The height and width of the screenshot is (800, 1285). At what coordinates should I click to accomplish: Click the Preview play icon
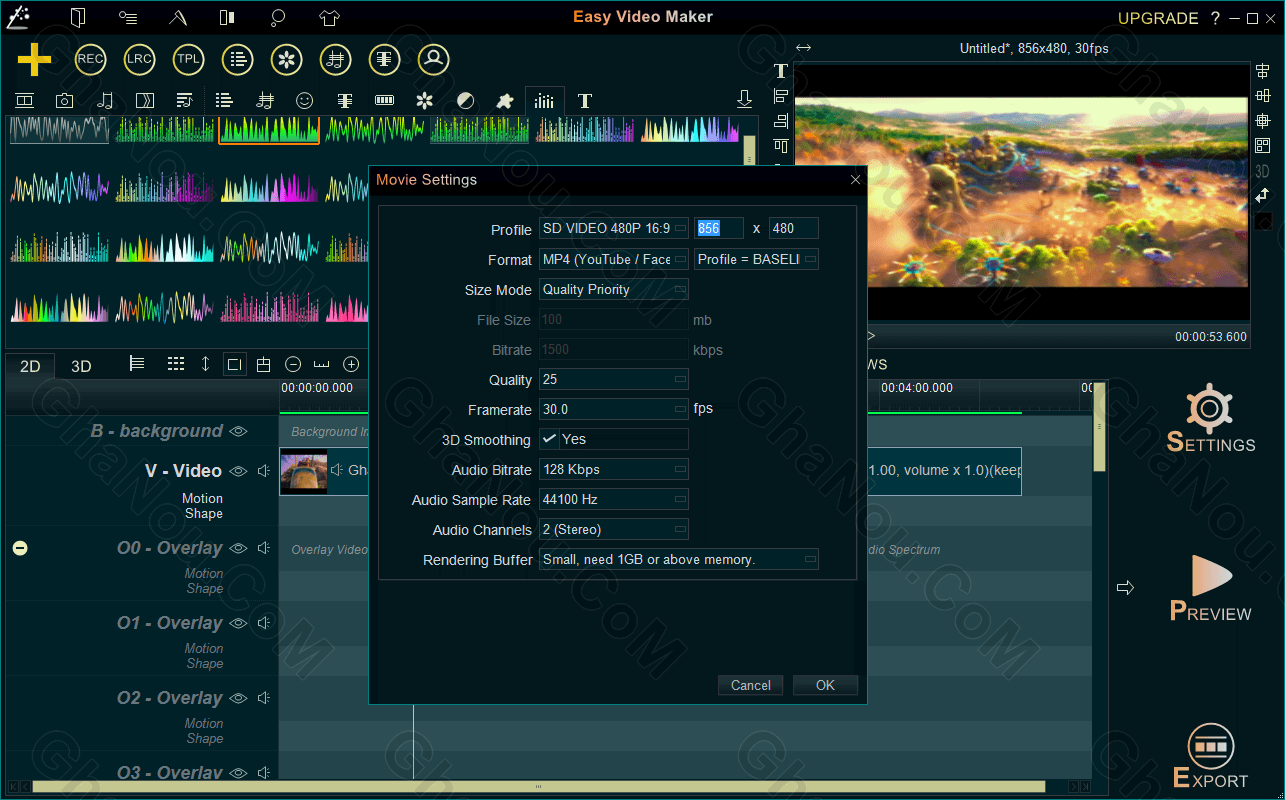pyautogui.click(x=1211, y=577)
